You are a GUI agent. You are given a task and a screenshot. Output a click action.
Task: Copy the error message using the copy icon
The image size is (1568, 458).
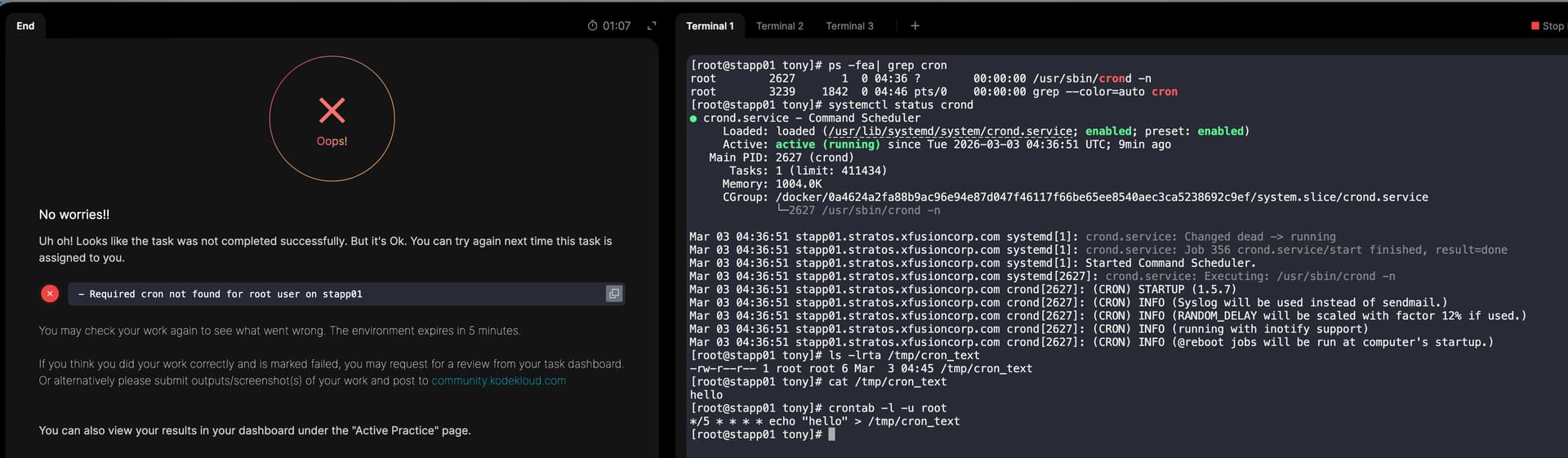pos(613,294)
